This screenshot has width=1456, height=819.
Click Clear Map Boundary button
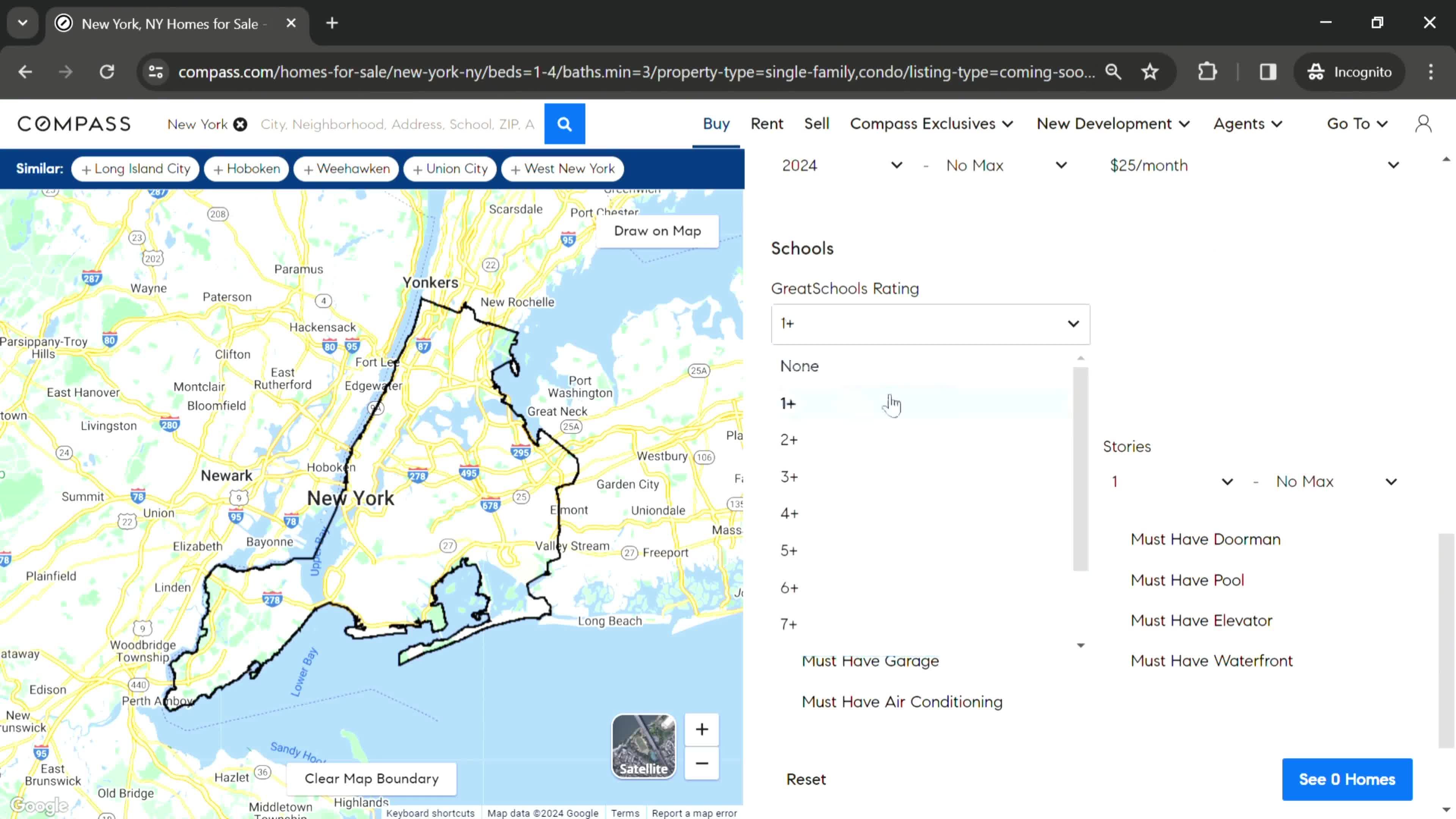[x=371, y=778]
